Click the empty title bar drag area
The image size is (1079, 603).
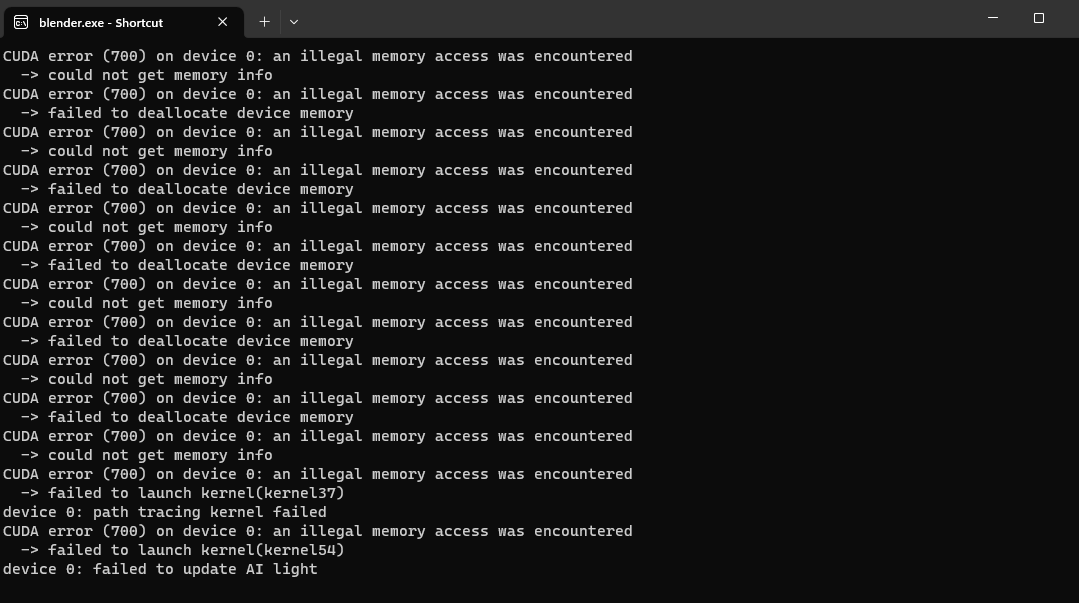[640, 20]
